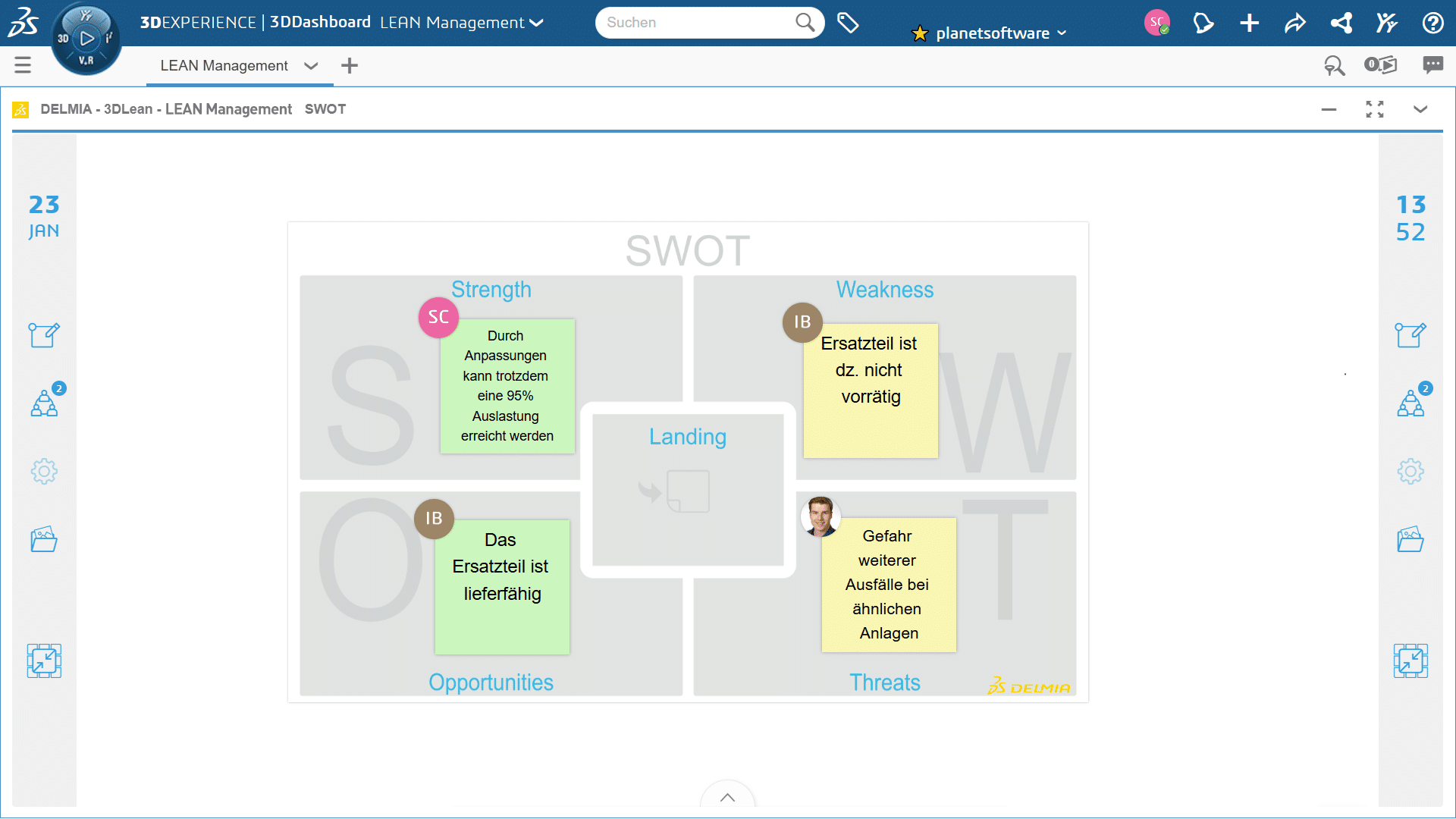Switch to the LEAN Management dashboard tab

click(x=224, y=65)
